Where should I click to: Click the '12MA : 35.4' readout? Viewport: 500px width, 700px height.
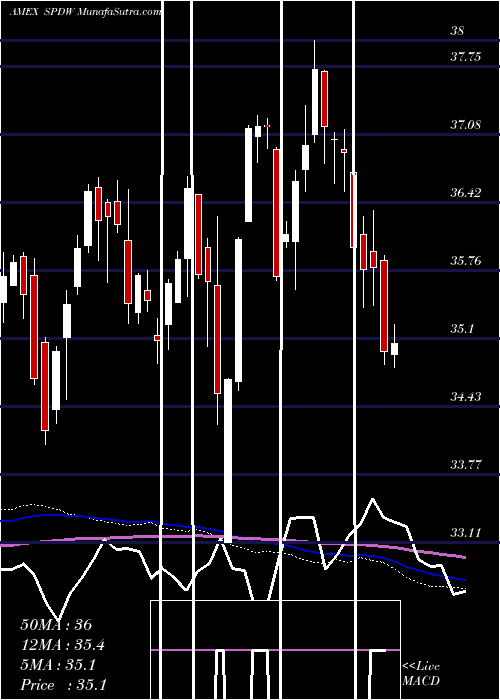click(x=63, y=645)
